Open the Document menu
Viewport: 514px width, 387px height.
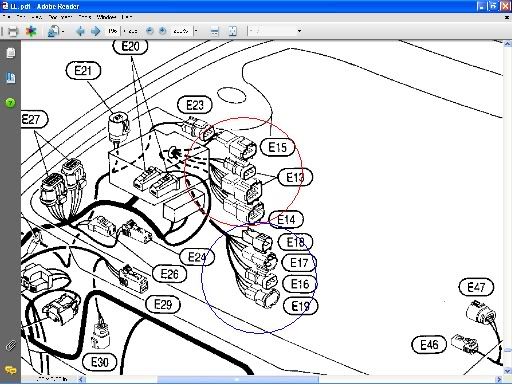coord(60,17)
